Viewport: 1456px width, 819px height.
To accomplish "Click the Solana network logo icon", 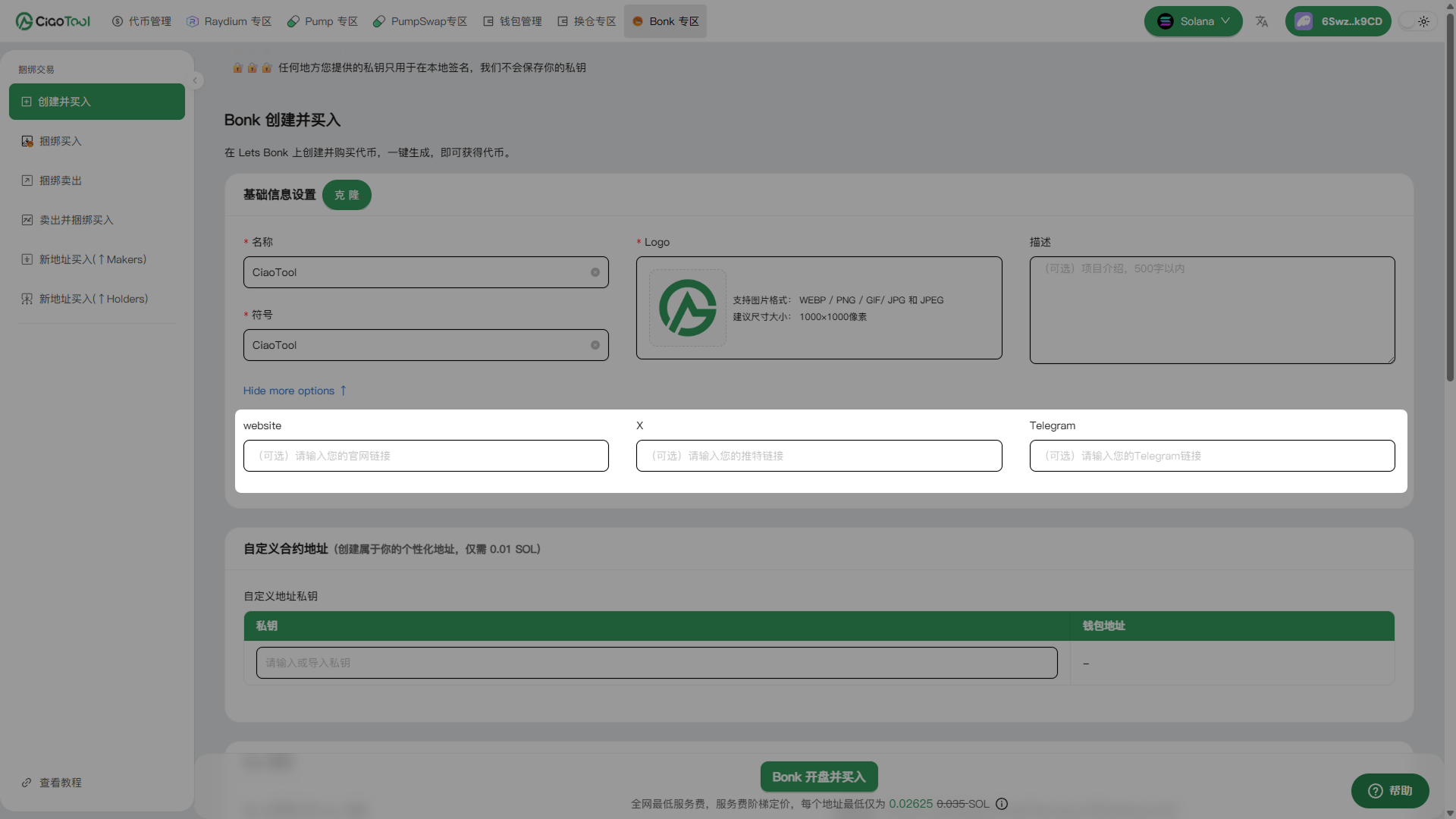I will (1166, 21).
